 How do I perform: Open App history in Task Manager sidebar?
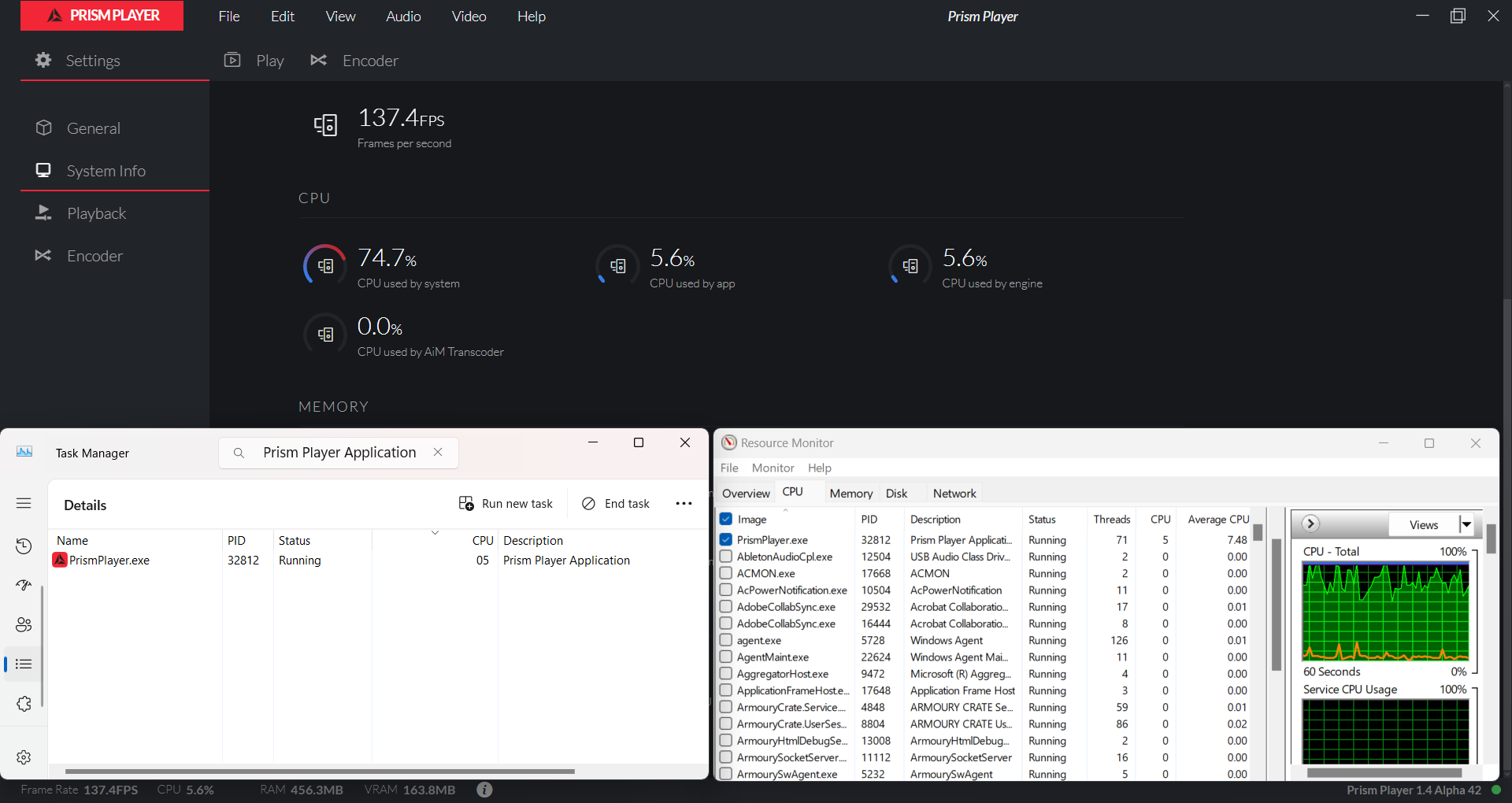[x=24, y=546]
